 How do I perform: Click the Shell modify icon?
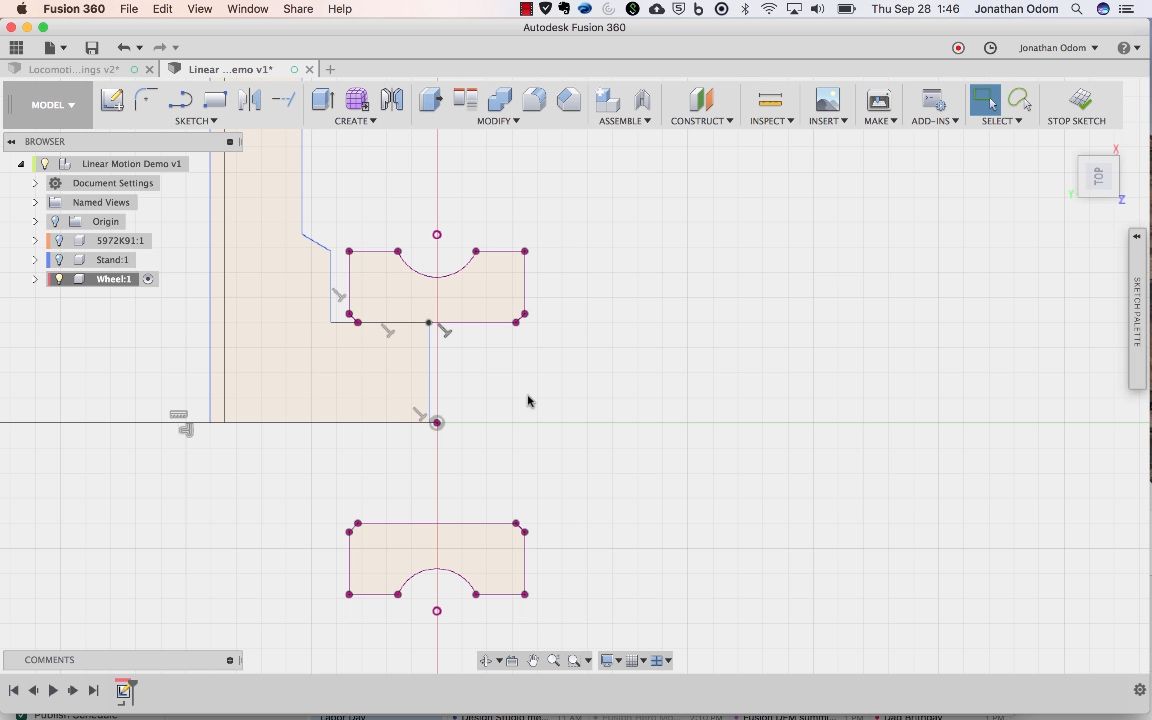[569, 99]
